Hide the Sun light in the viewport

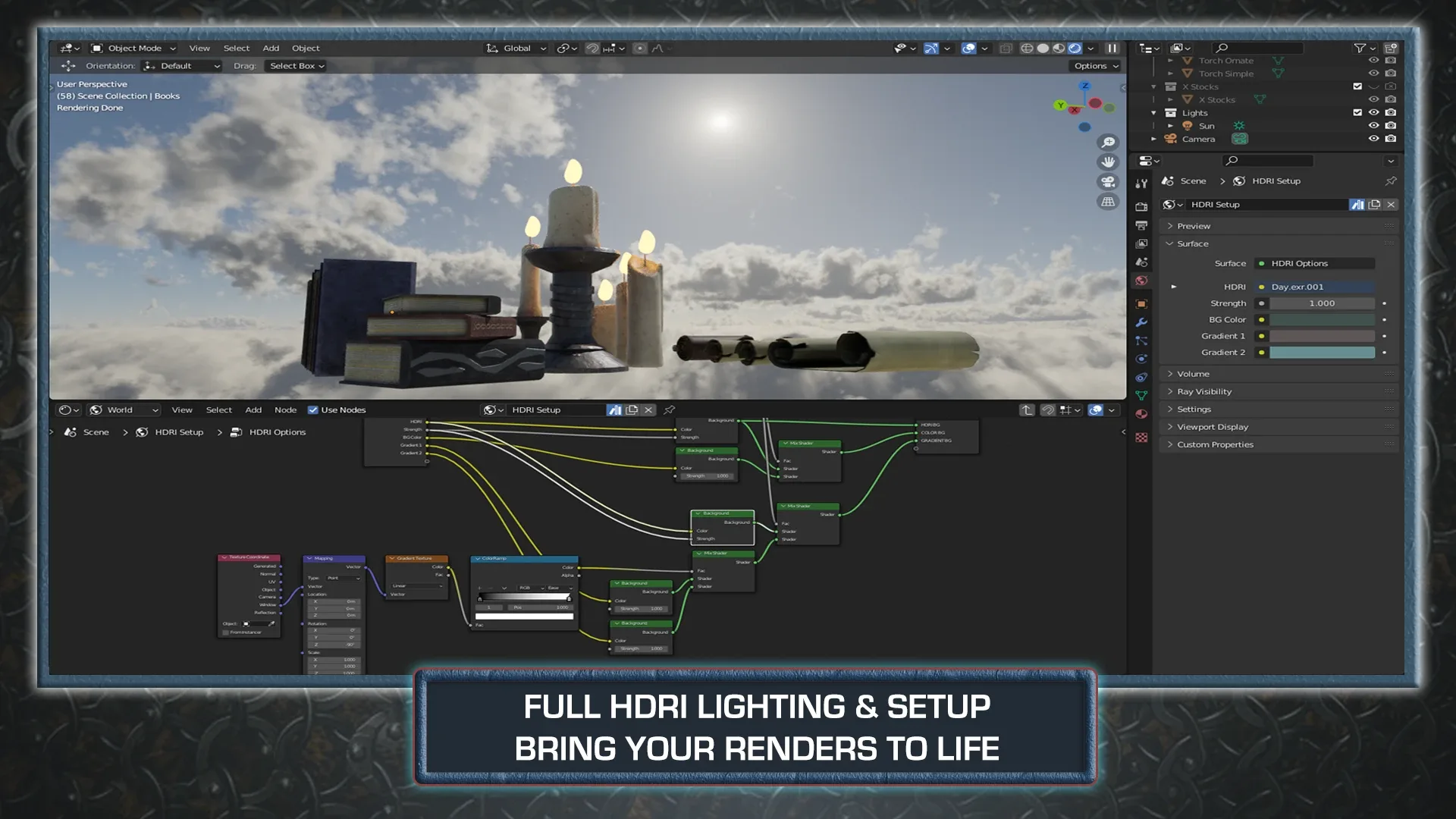click(x=1374, y=126)
